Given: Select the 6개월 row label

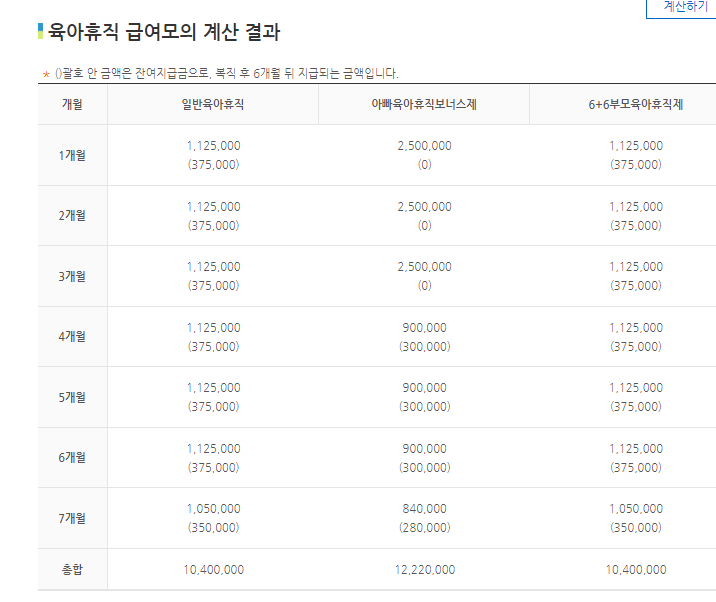Looking at the screenshot, I should 72,457.
